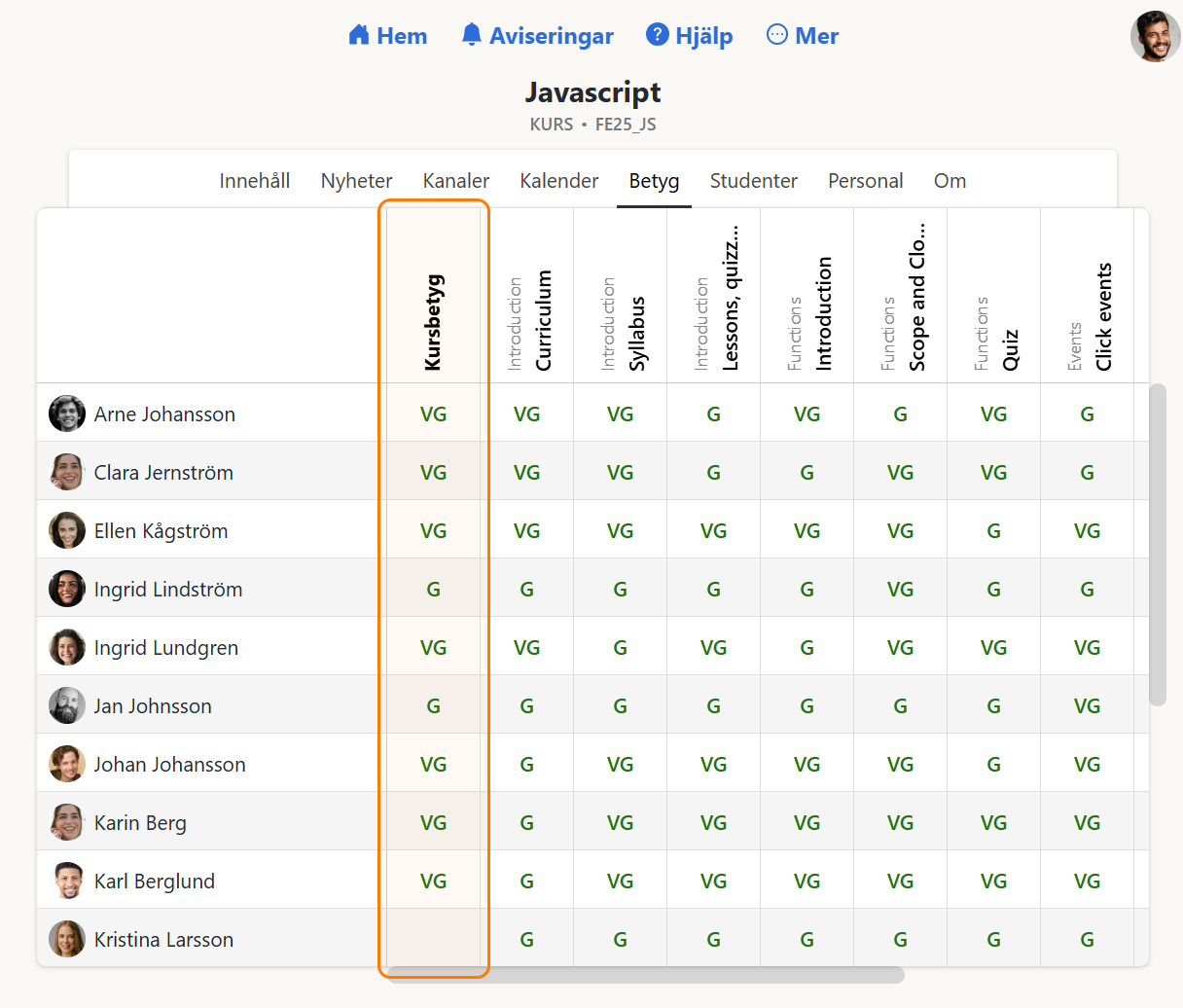This screenshot has height=1008, width=1183.
Task: Go to the Studenter tab
Action: tap(754, 181)
